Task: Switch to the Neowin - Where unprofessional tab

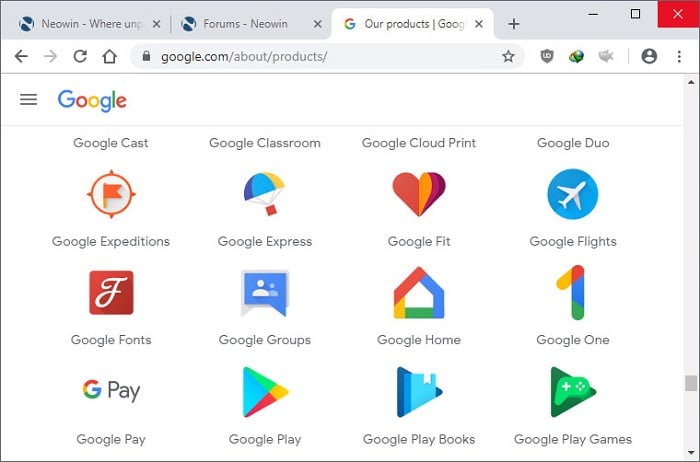Action: (x=89, y=24)
